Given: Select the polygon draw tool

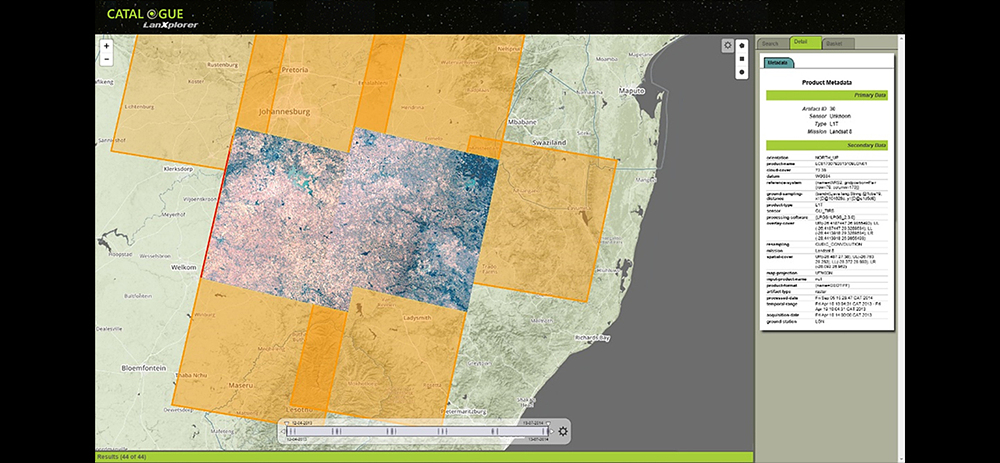Looking at the screenshot, I should tap(741, 46).
